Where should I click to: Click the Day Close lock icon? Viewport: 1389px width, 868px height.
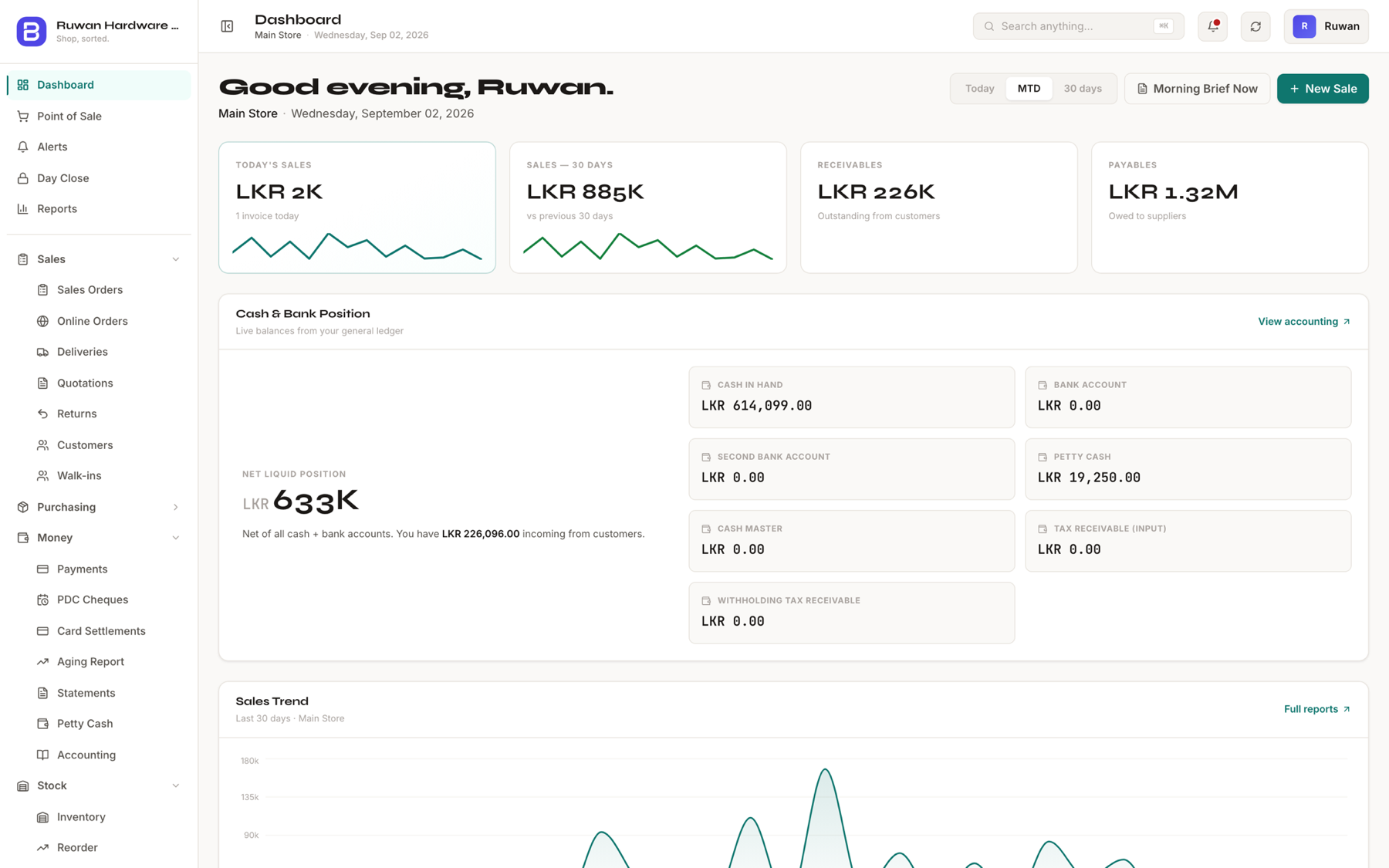23,178
